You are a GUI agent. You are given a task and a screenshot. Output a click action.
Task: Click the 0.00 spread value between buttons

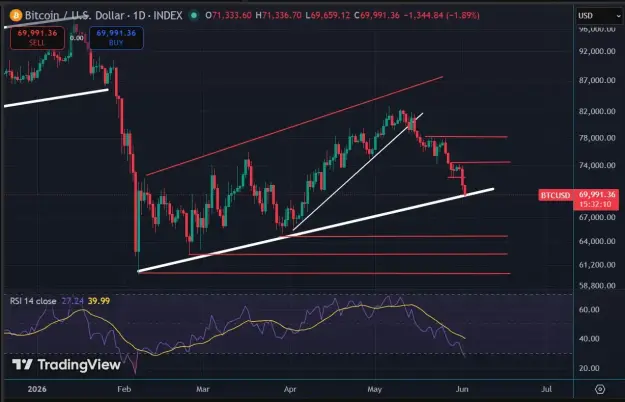point(77,38)
